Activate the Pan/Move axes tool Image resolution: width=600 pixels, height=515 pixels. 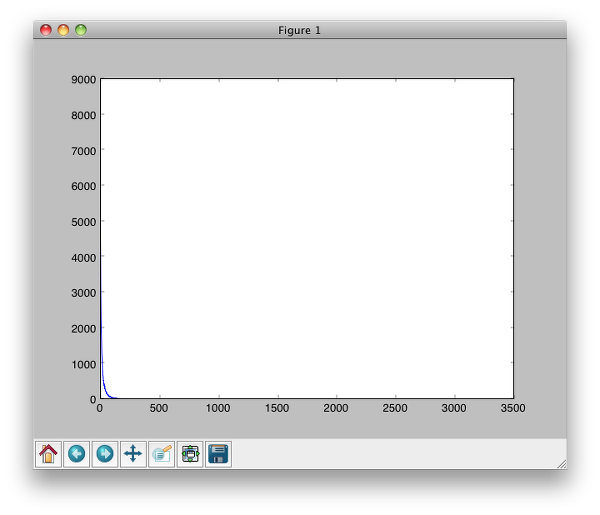click(133, 454)
